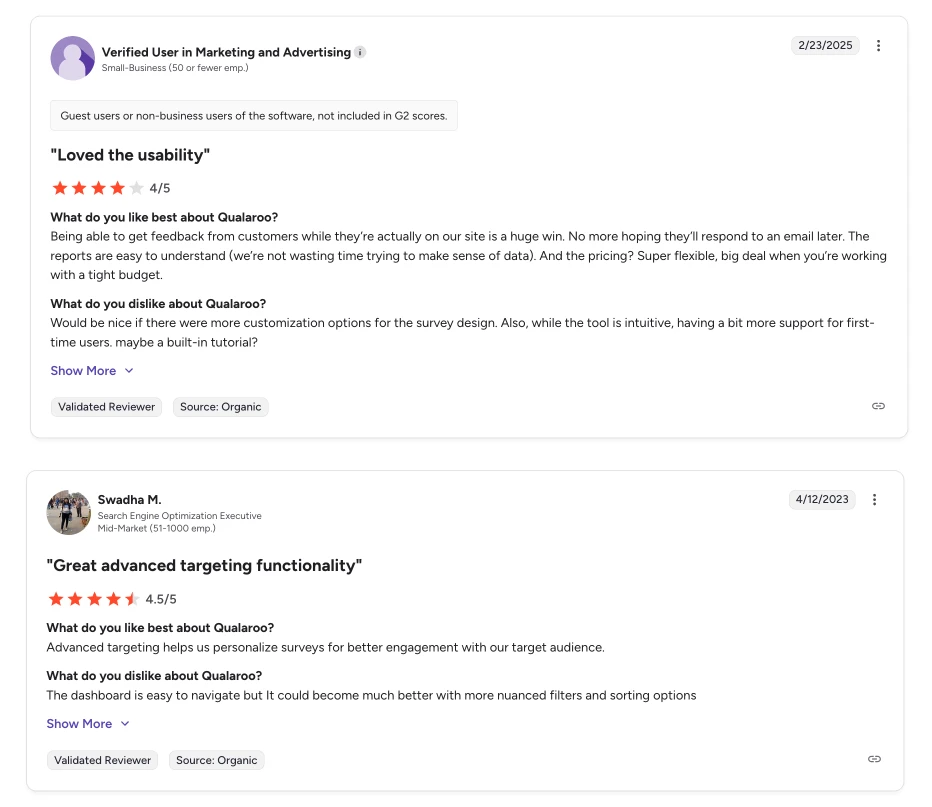The image size is (932, 807).
Task: Click the 2/23/2025 review date
Action: 825,45
